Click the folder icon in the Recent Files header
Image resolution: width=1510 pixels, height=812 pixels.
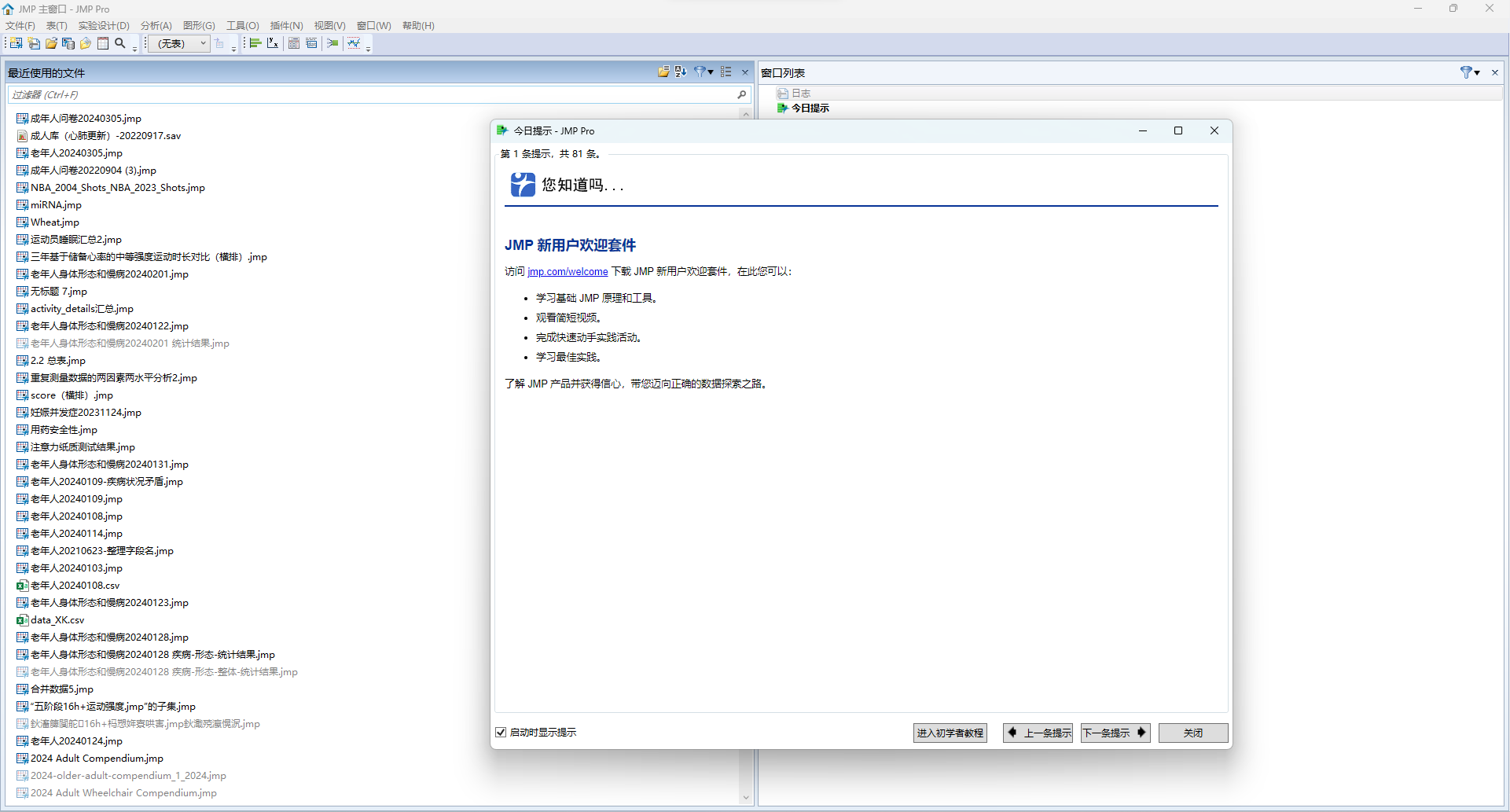pos(663,72)
